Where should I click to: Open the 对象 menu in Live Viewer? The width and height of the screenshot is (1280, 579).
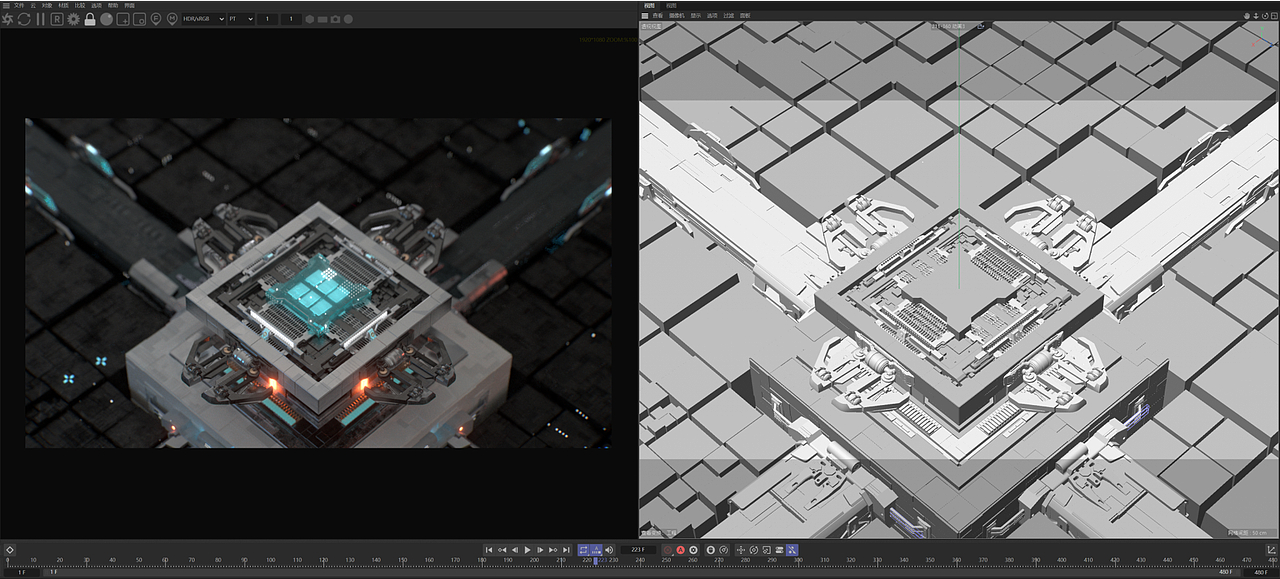click(x=46, y=5)
